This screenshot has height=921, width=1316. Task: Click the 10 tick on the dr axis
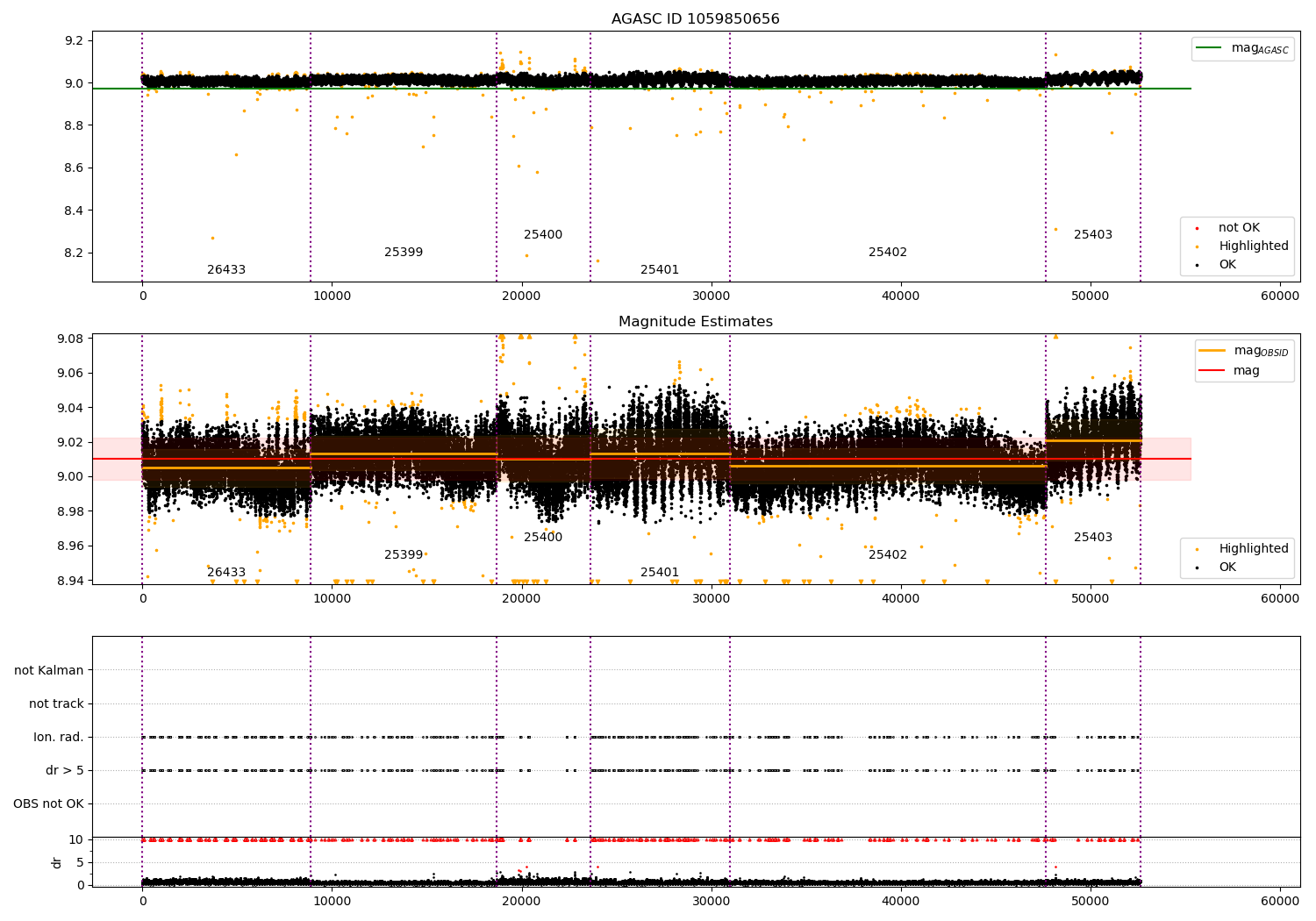pyautogui.click(x=76, y=840)
